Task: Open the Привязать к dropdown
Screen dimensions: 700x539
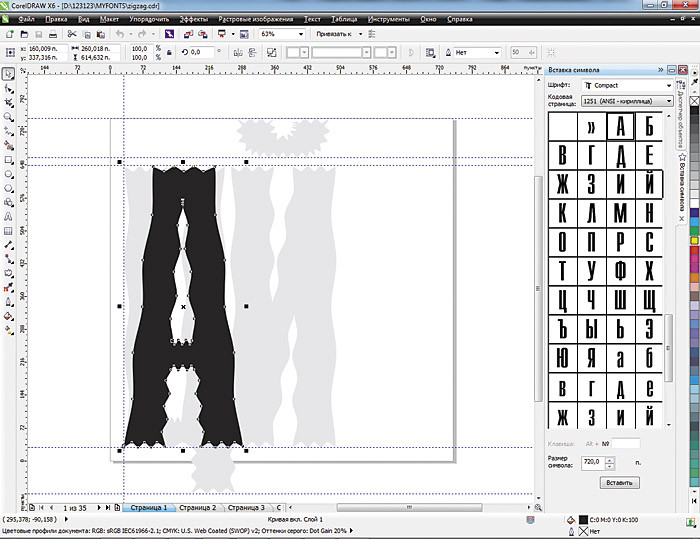Action: click(x=360, y=34)
